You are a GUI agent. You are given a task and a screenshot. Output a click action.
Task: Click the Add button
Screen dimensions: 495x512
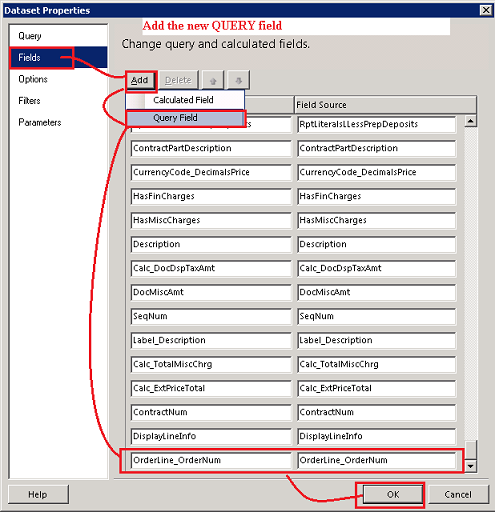[x=140, y=80]
